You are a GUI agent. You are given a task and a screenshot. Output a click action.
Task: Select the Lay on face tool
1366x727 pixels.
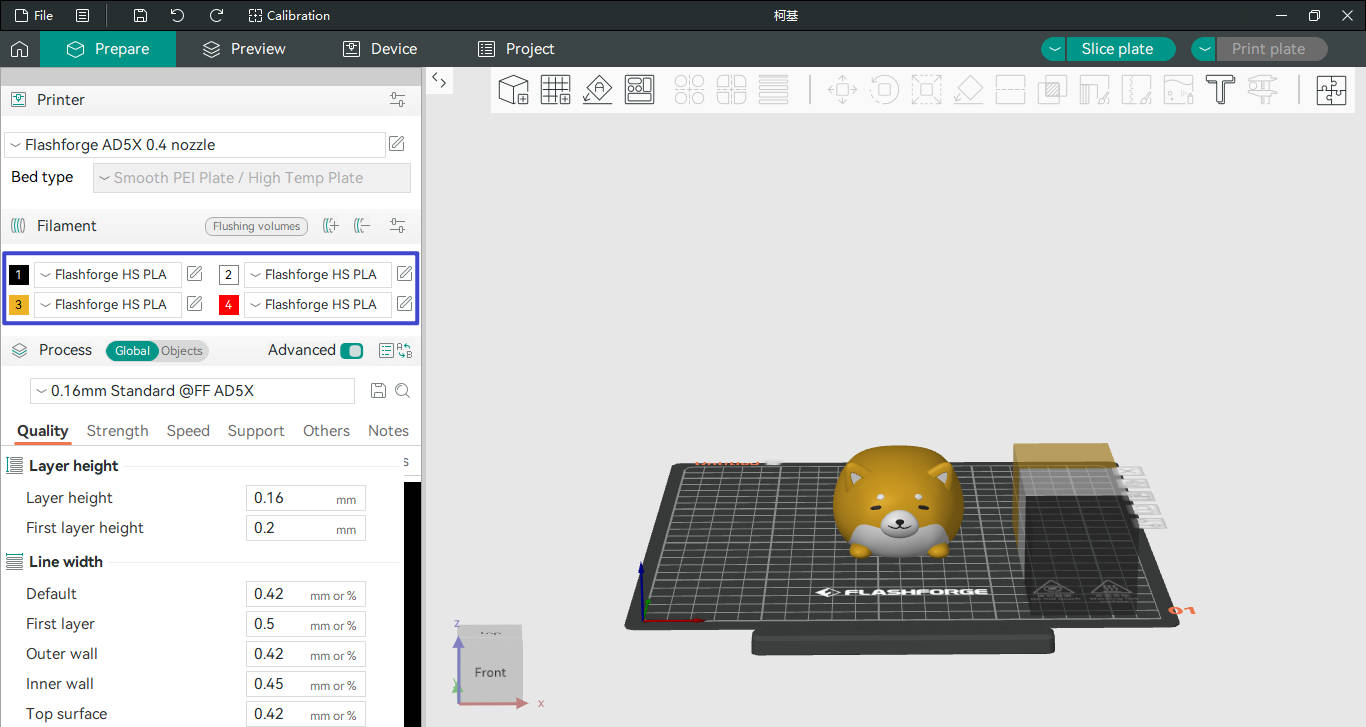coord(968,90)
